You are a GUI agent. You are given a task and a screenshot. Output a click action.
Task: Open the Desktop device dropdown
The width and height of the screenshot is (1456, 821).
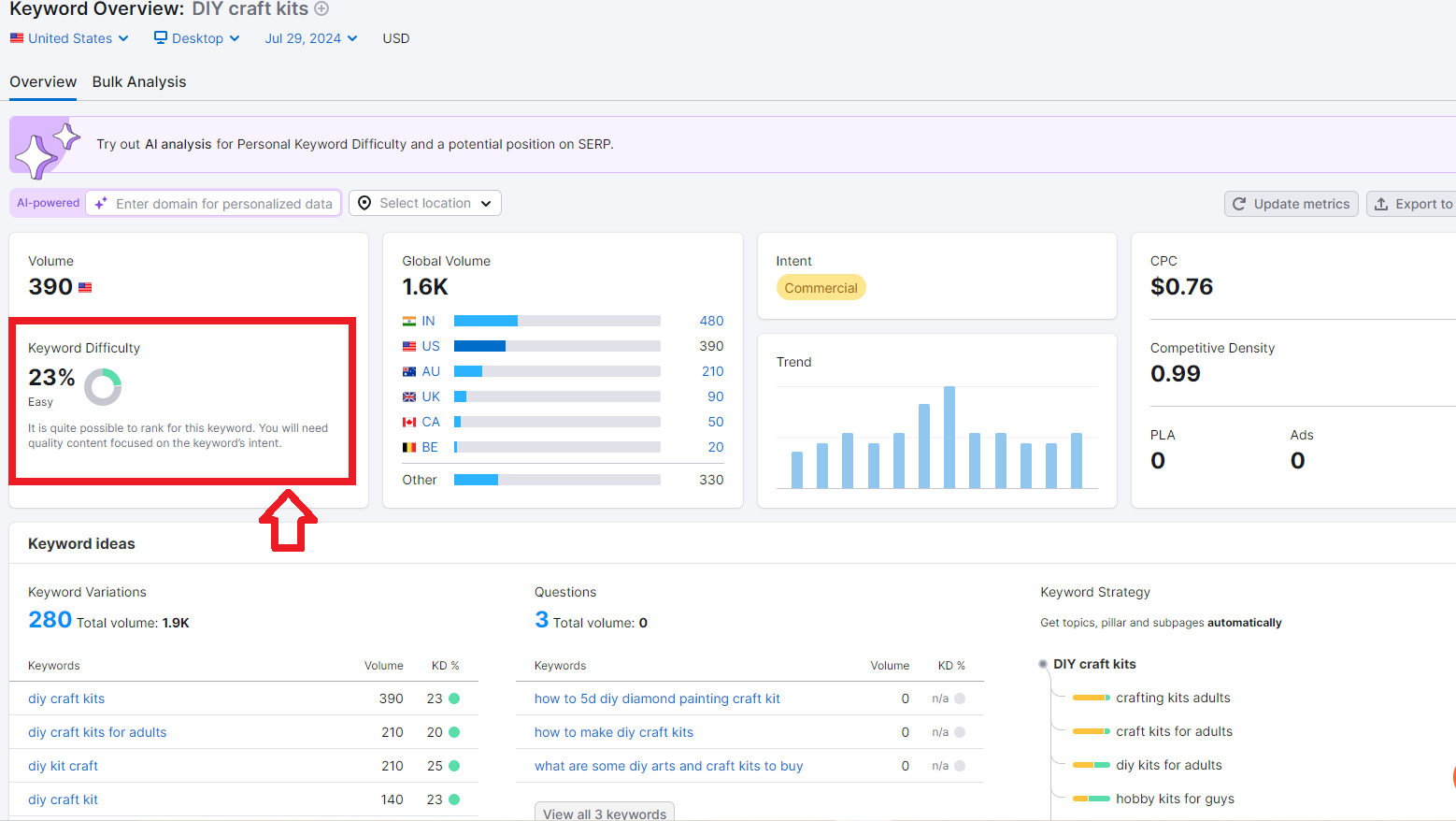(197, 38)
